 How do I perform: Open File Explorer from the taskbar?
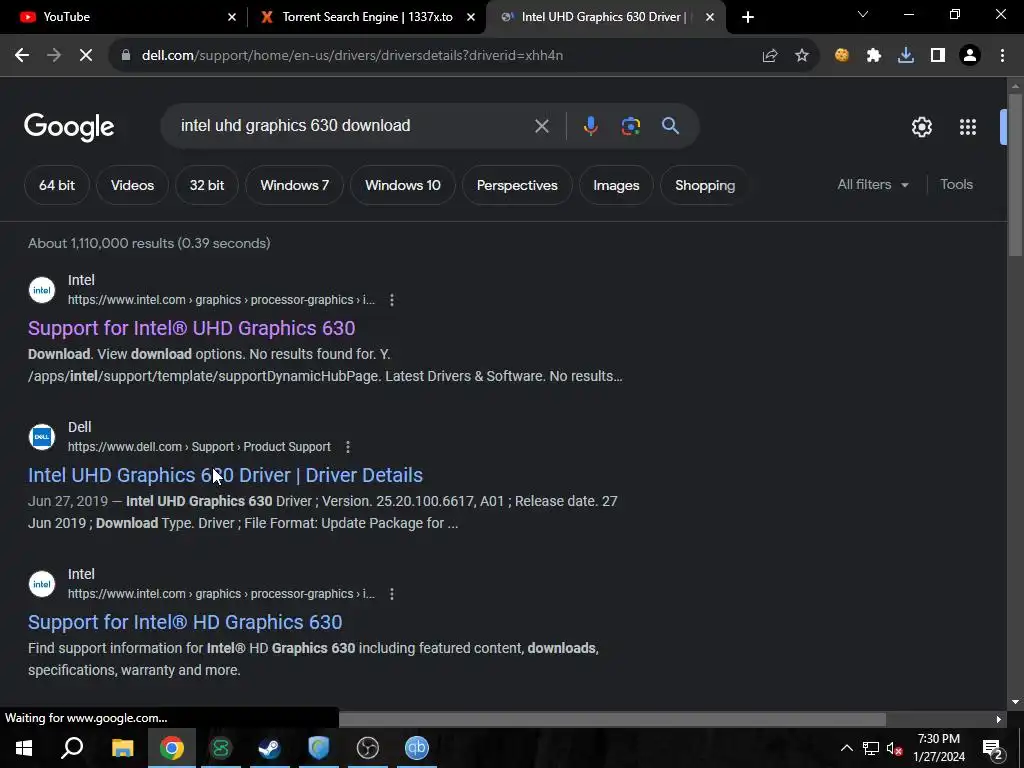123,748
